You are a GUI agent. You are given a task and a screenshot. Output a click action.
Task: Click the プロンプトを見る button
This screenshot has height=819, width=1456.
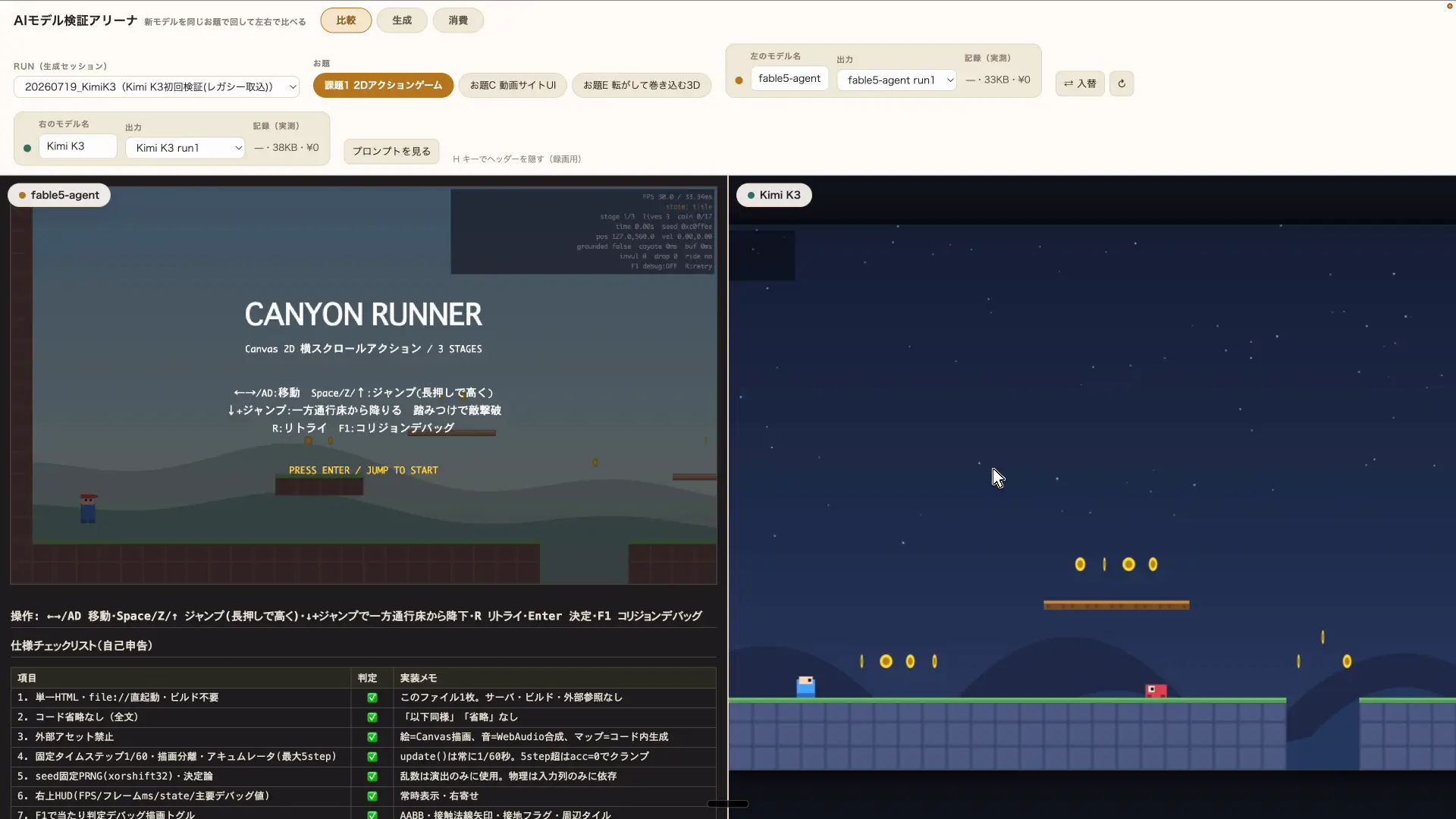point(391,151)
